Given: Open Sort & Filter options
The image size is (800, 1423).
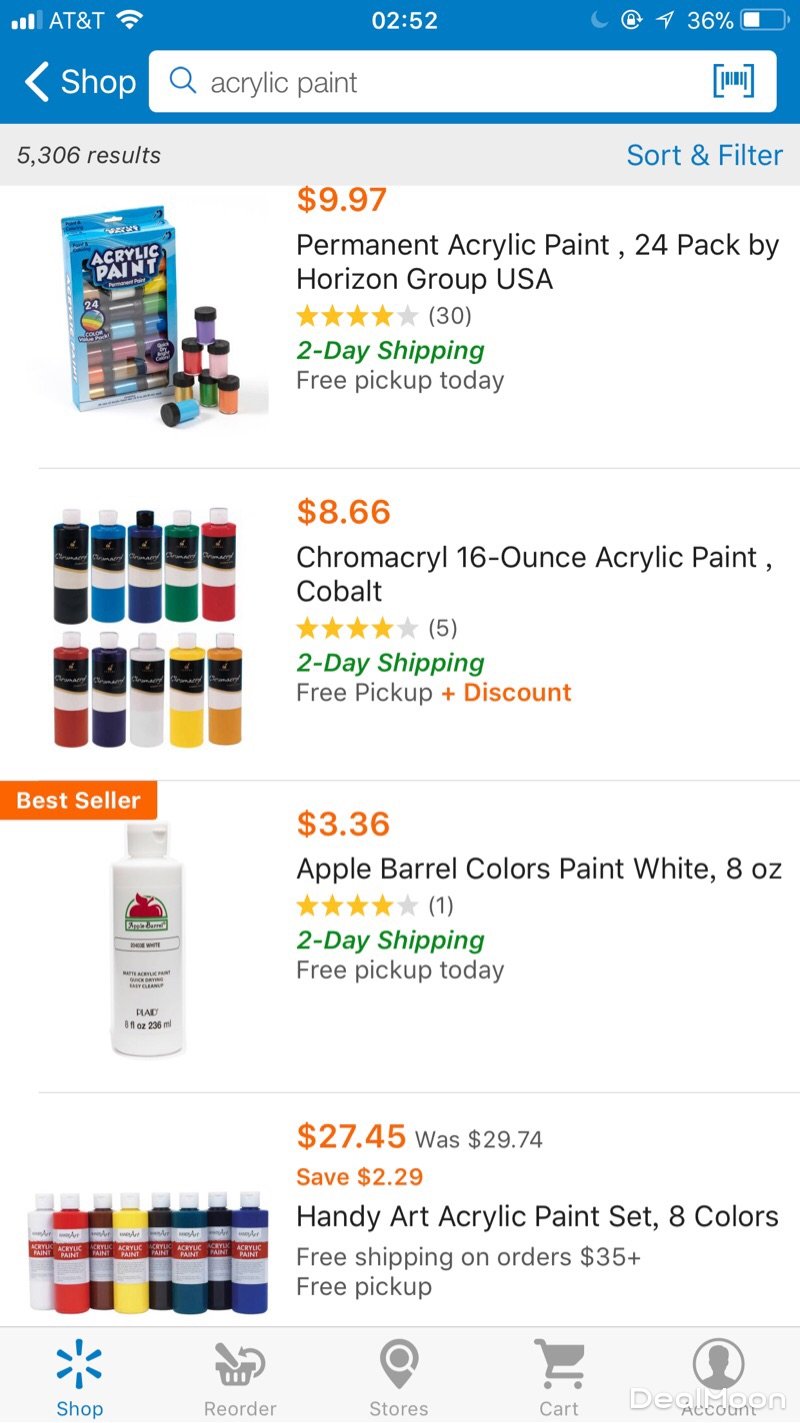Looking at the screenshot, I should pos(704,155).
